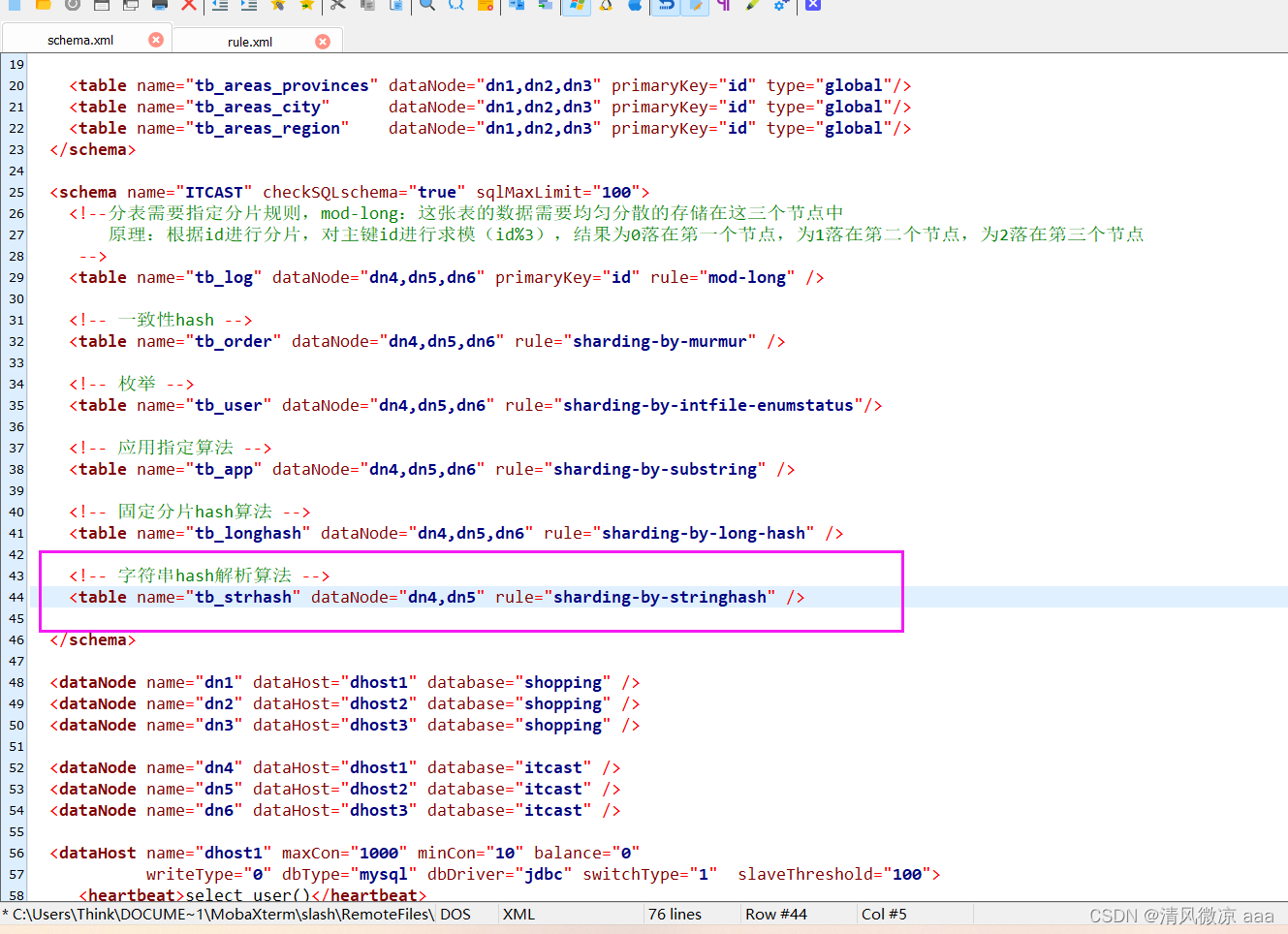Click the closing schema tag on line 46
The width and height of the screenshot is (1288, 934).
(92, 639)
